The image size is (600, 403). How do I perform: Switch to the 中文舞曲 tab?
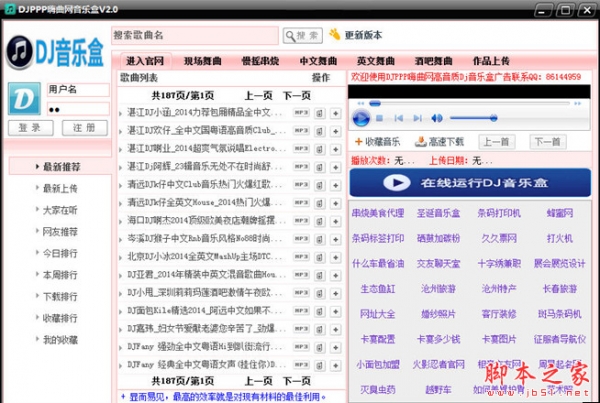point(318,61)
